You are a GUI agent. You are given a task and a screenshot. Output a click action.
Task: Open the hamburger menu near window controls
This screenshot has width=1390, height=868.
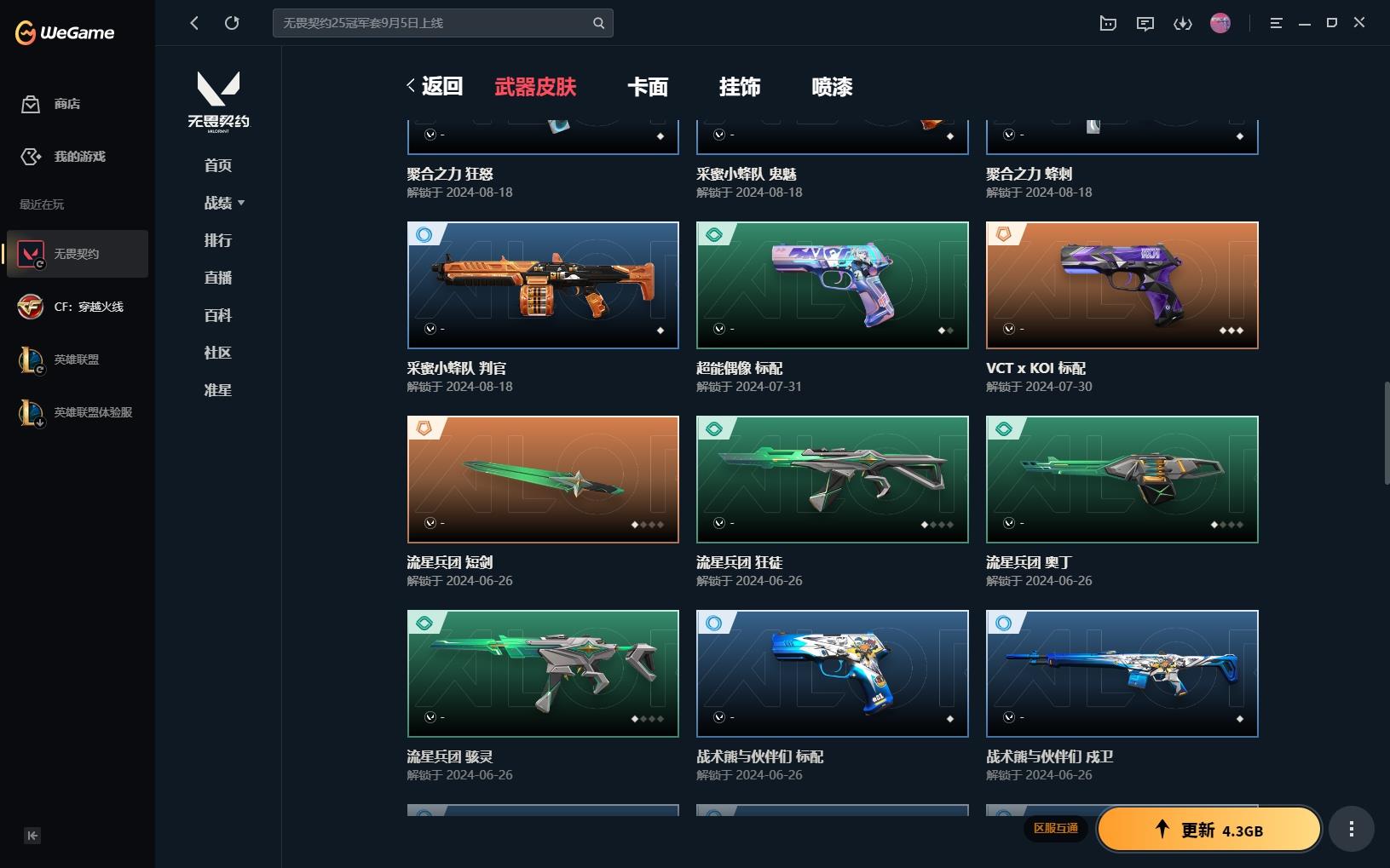click(1276, 23)
